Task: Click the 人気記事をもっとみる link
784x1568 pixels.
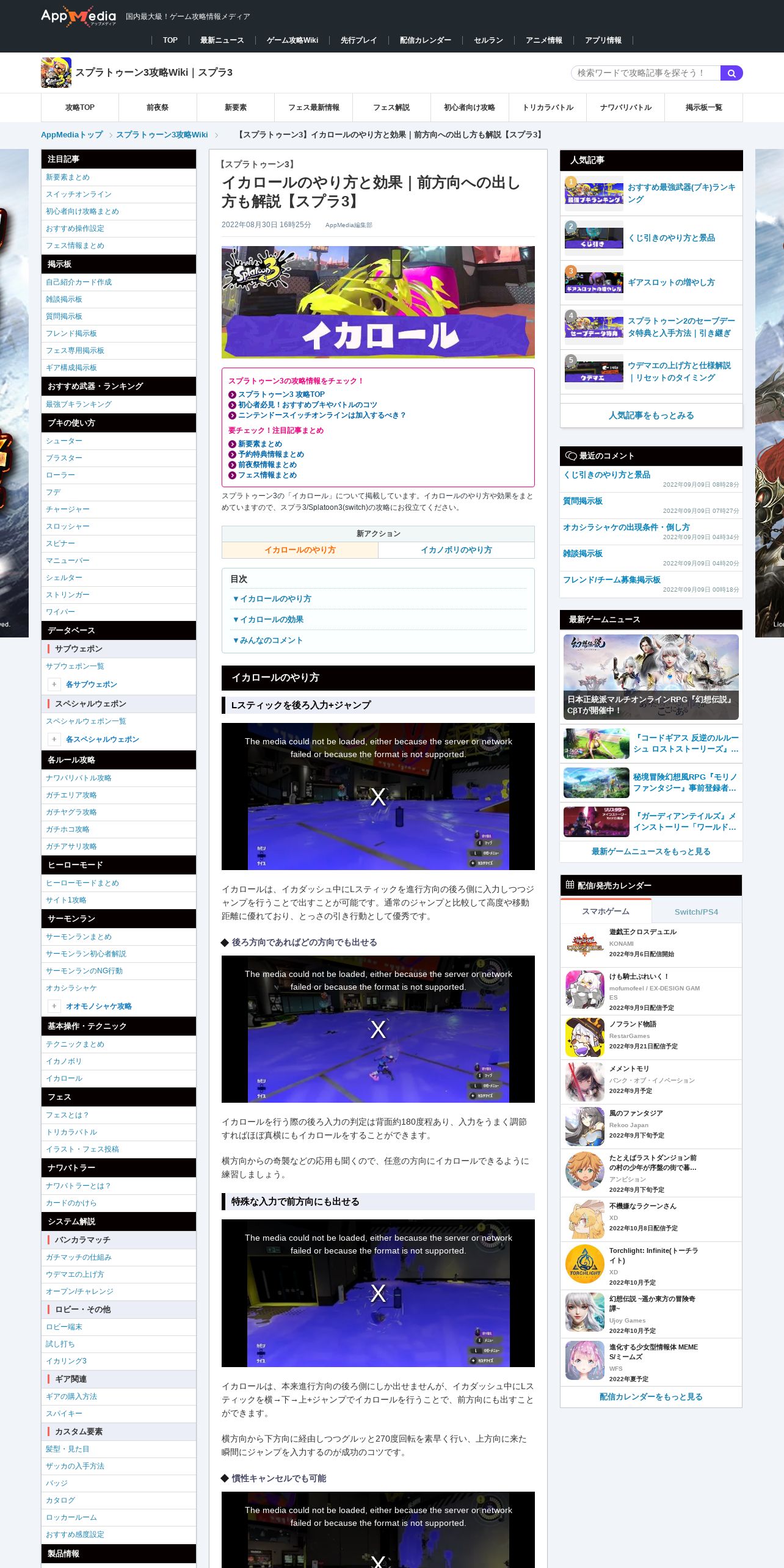Action: tap(651, 415)
